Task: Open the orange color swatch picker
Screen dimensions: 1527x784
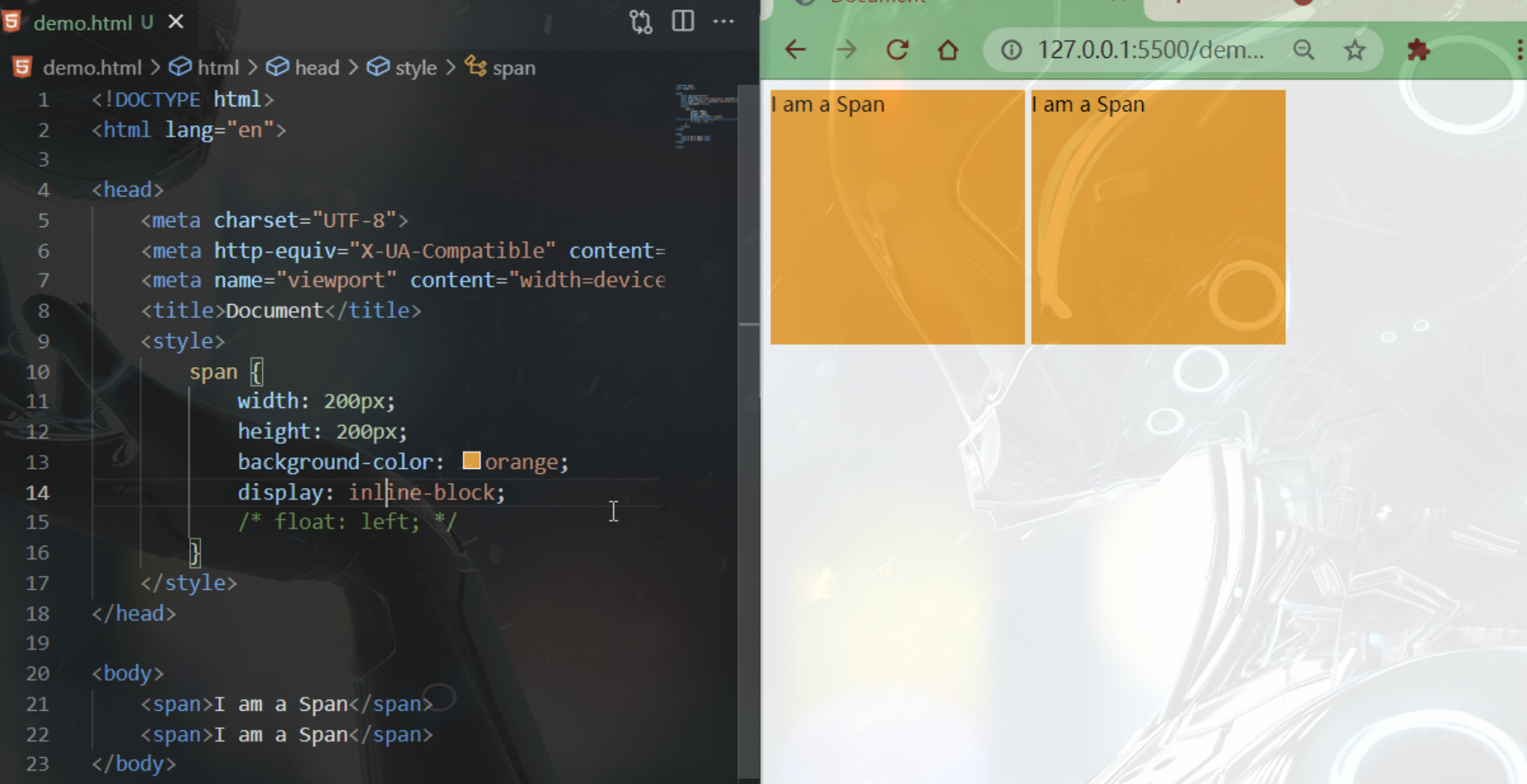Action: pos(471,461)
